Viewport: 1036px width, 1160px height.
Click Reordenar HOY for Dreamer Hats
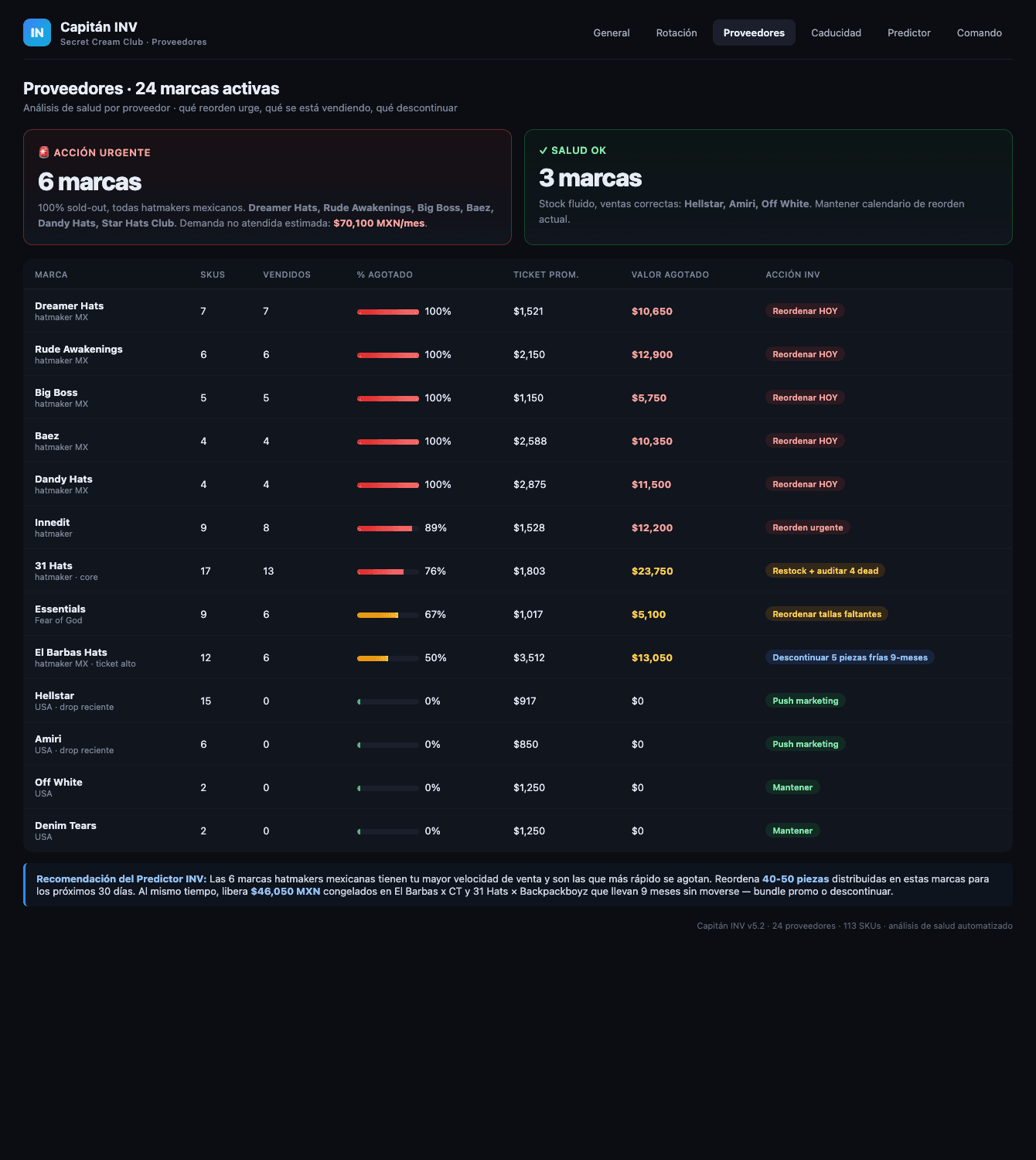click(805, 311)
